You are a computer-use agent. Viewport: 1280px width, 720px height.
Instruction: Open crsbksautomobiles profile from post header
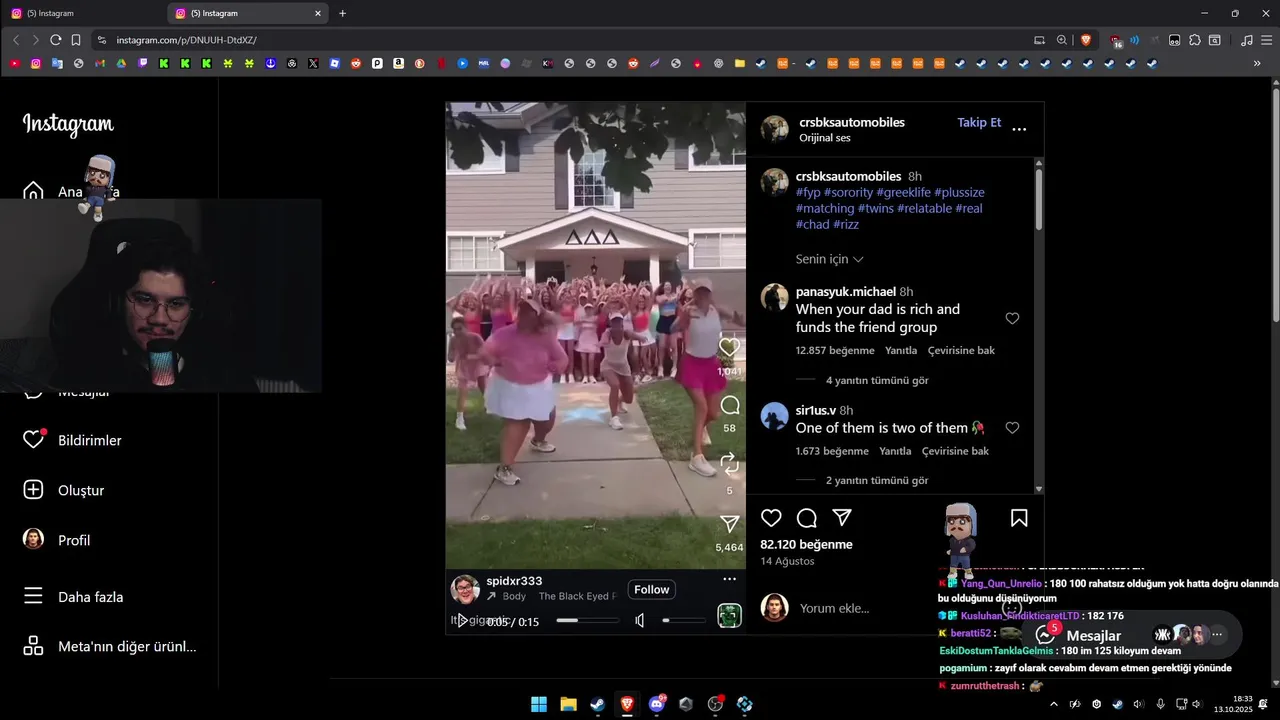pyautogui.click(x=852, y=122)
